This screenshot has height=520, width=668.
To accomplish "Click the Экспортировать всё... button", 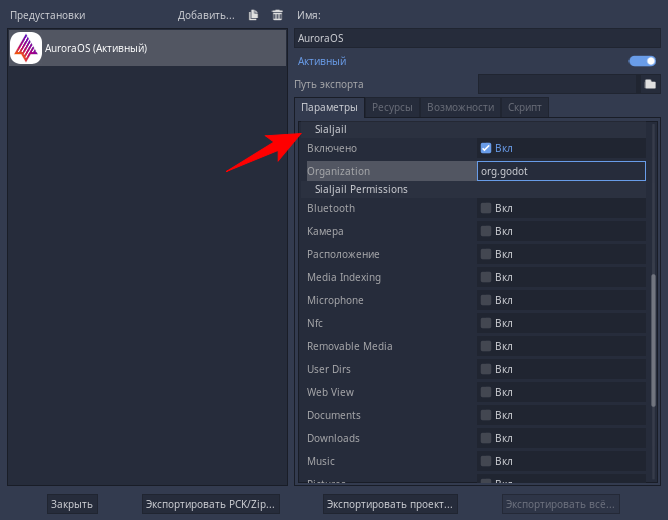I will pos(560,504).
